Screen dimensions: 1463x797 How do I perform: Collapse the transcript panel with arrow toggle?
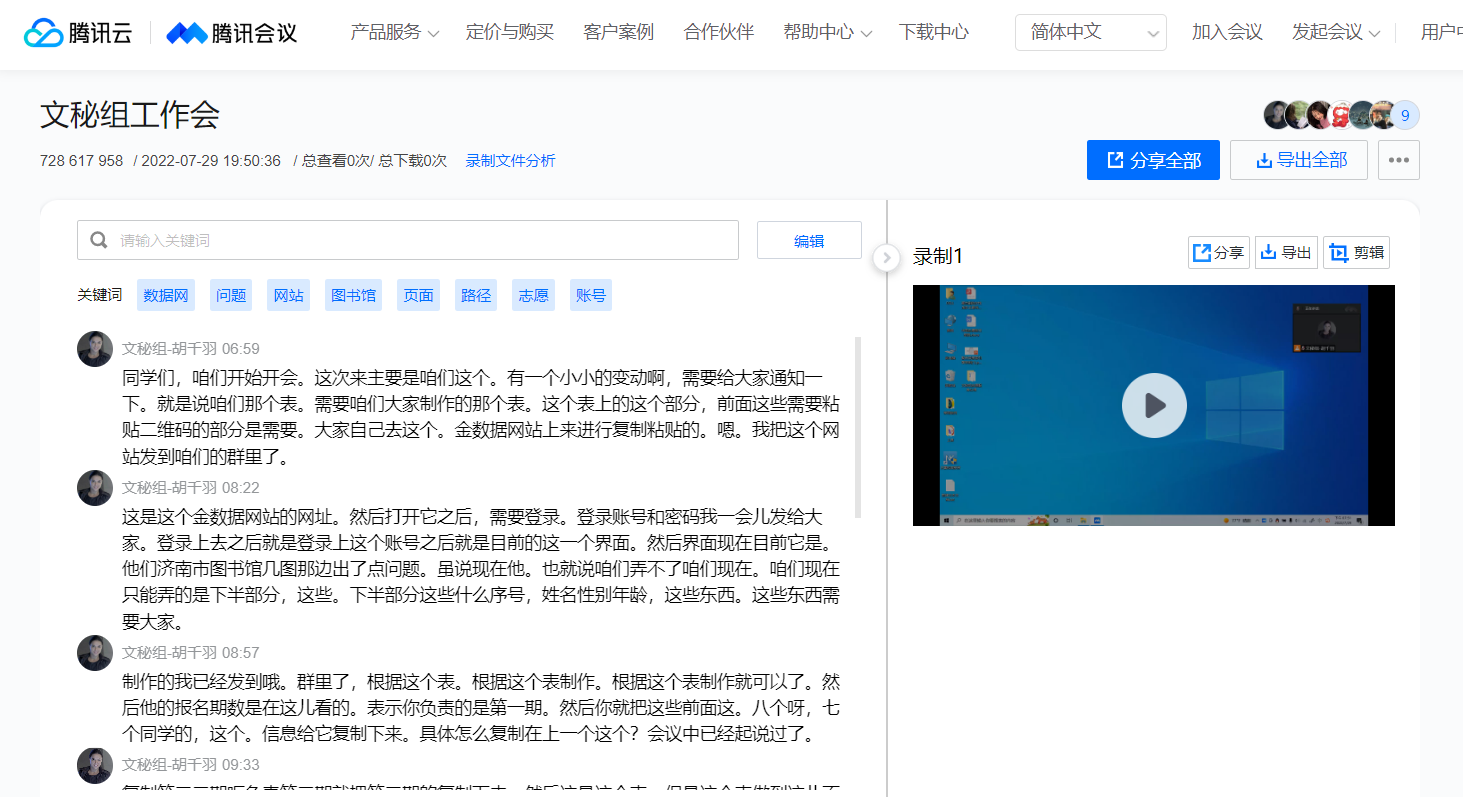click(x=886, y=258)
